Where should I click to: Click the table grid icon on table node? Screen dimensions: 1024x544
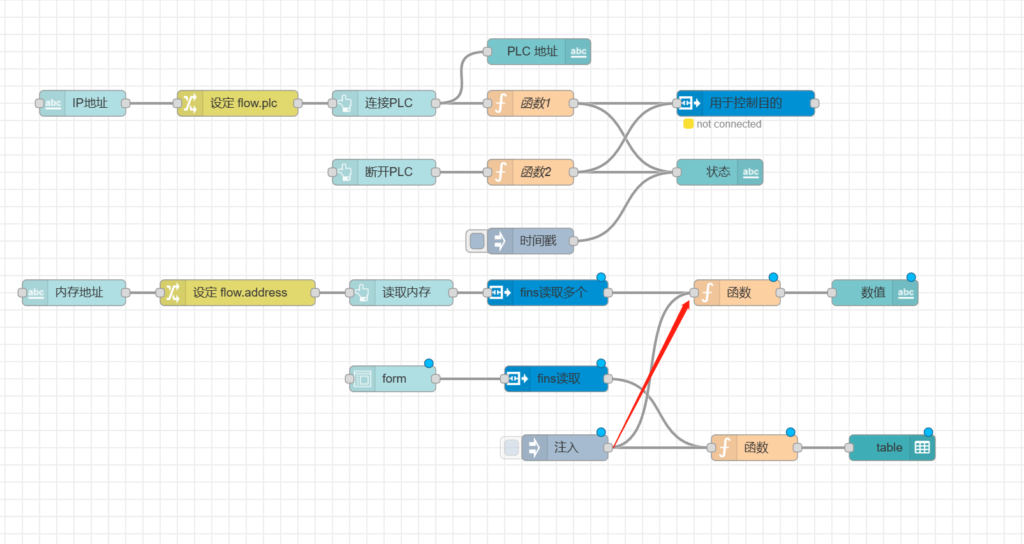pos(922,448)
